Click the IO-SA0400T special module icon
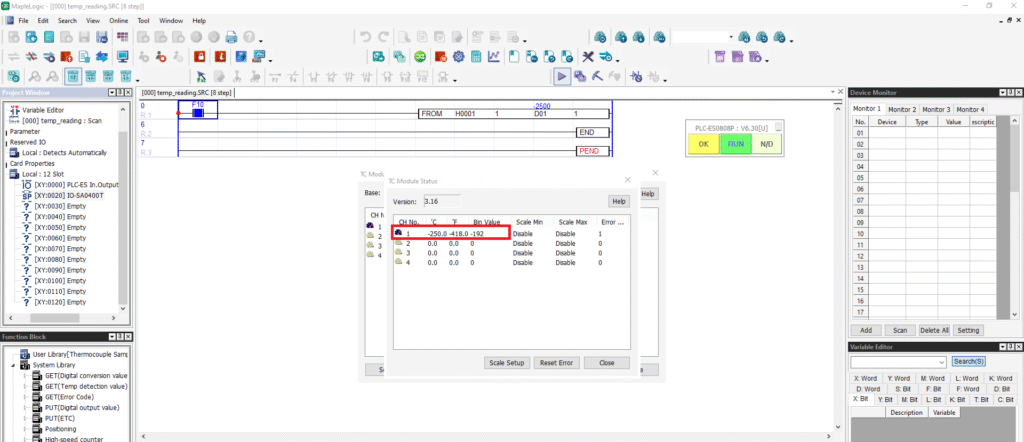 (27, 195)
